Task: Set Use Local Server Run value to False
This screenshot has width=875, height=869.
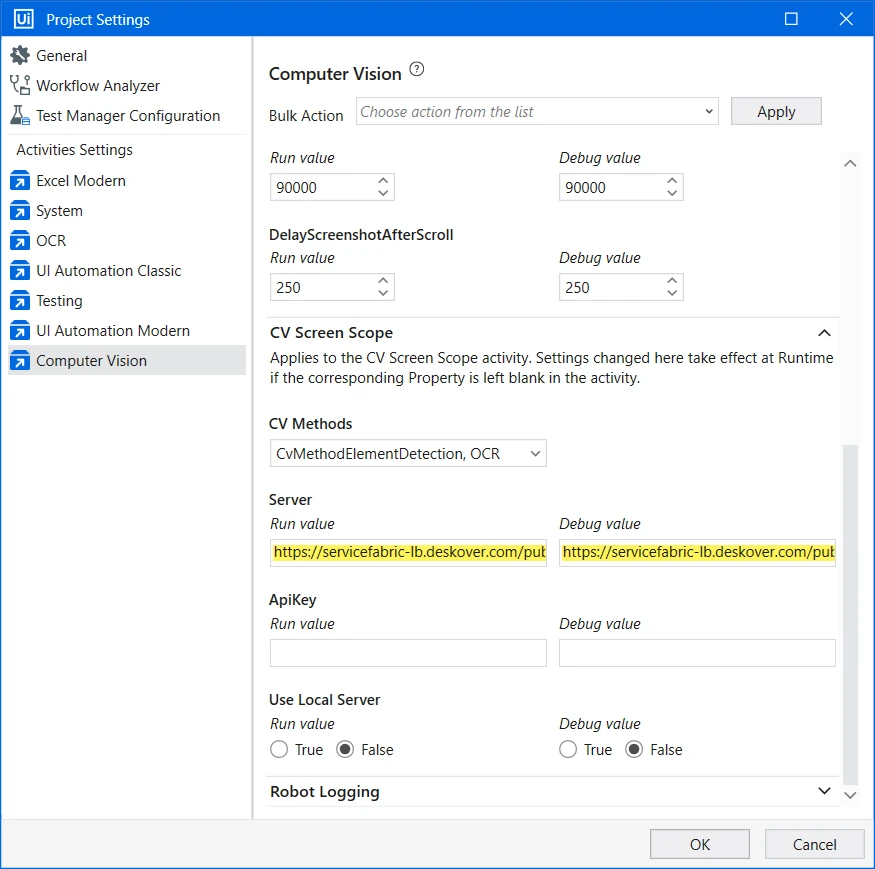Action: click(345, 749)
